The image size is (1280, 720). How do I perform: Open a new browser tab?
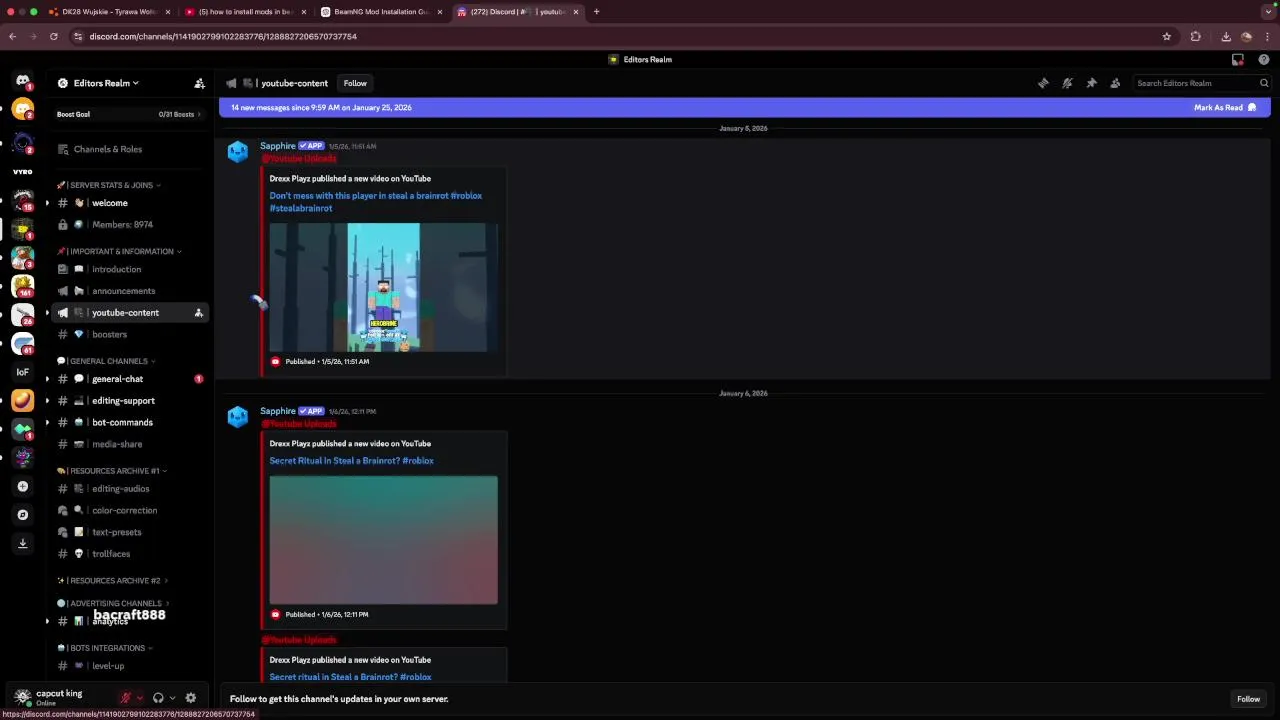click(596, 12)
